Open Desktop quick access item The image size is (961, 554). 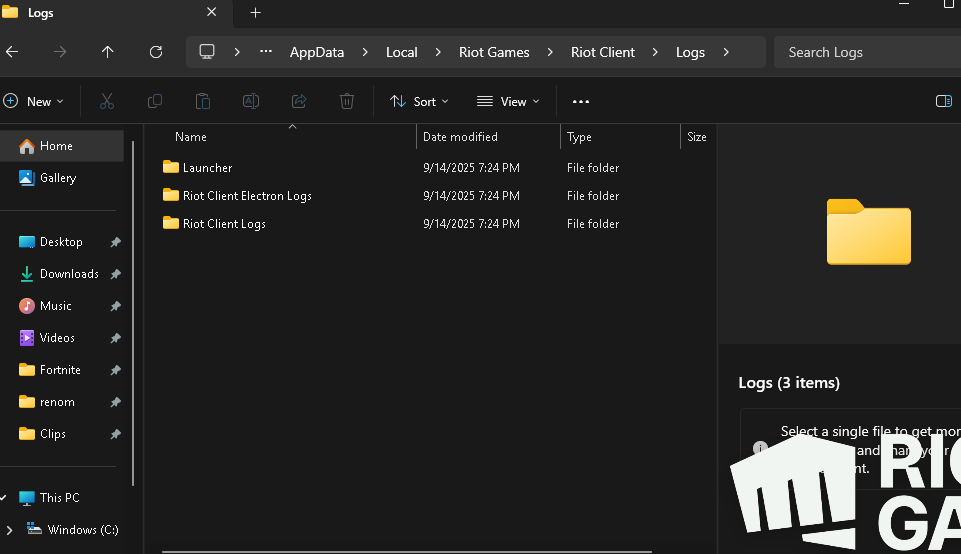(62, 242)
